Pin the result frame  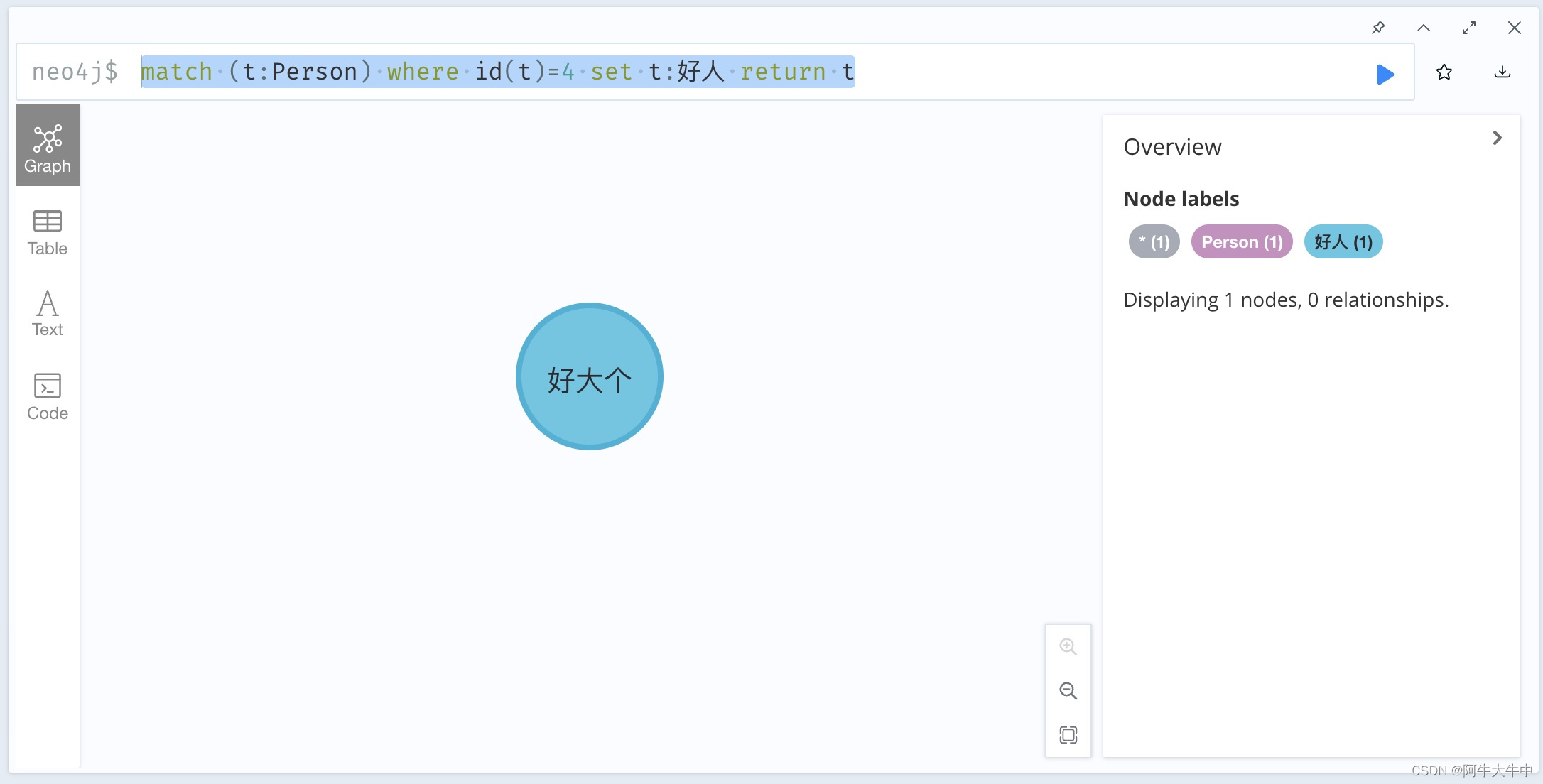coord(1377,28)
